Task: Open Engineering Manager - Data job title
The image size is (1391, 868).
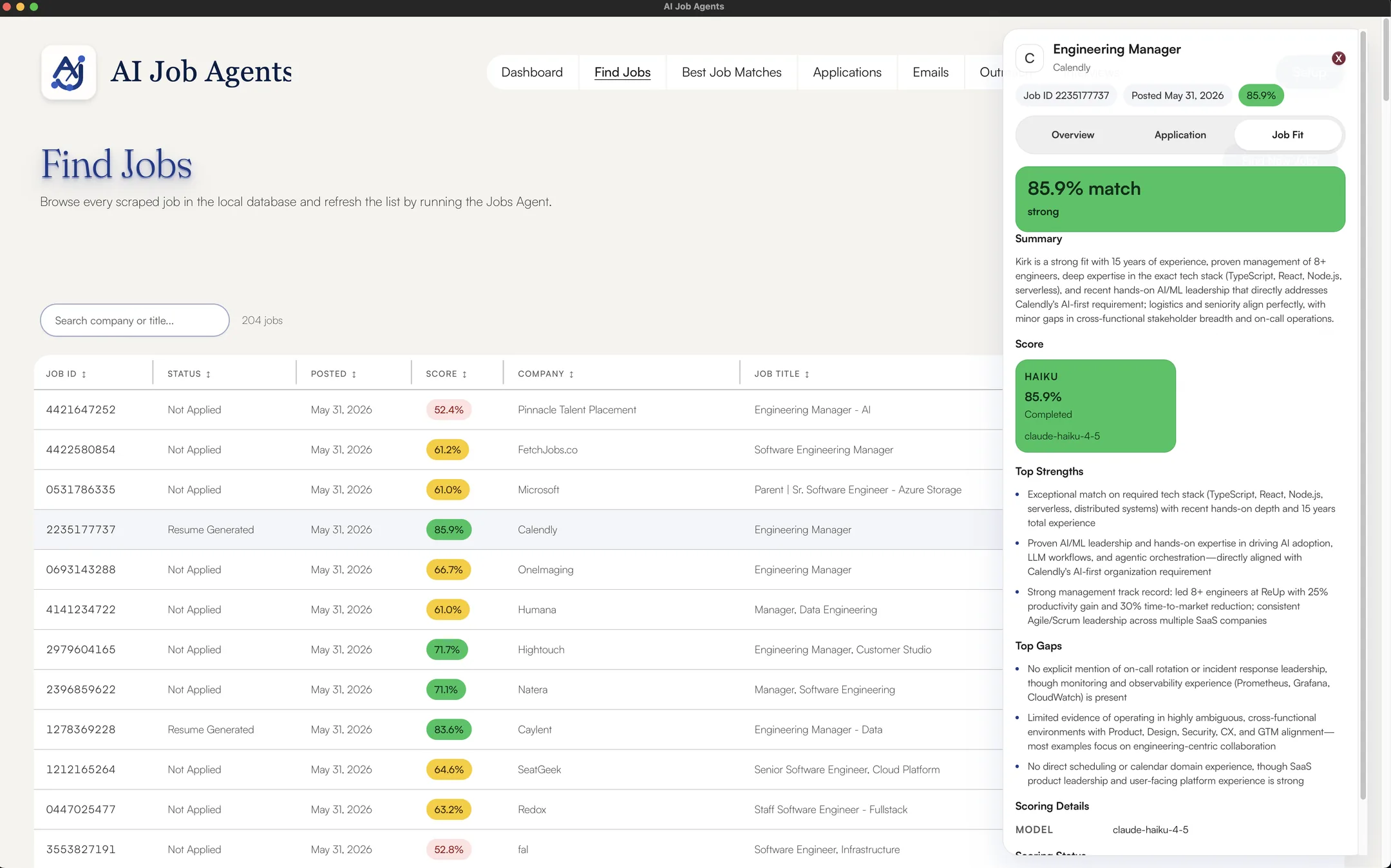Action: (x=818, y=729)
